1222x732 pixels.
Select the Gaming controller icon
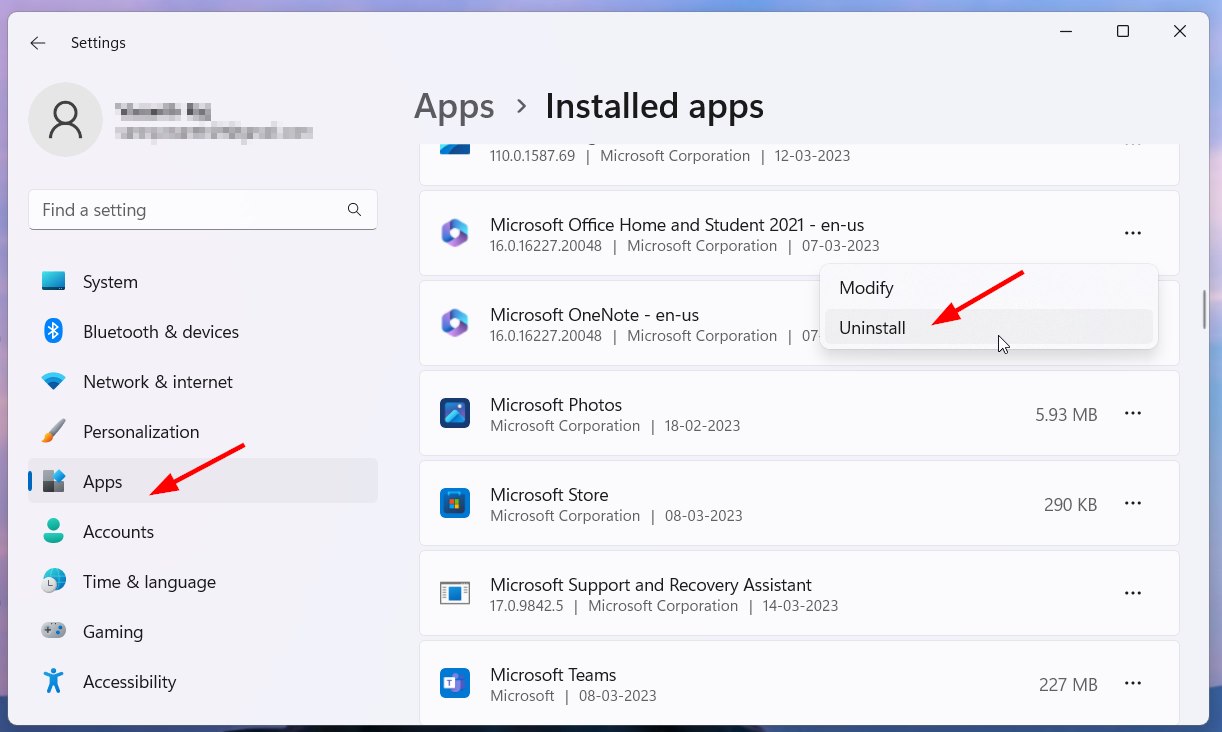point(54,631)
